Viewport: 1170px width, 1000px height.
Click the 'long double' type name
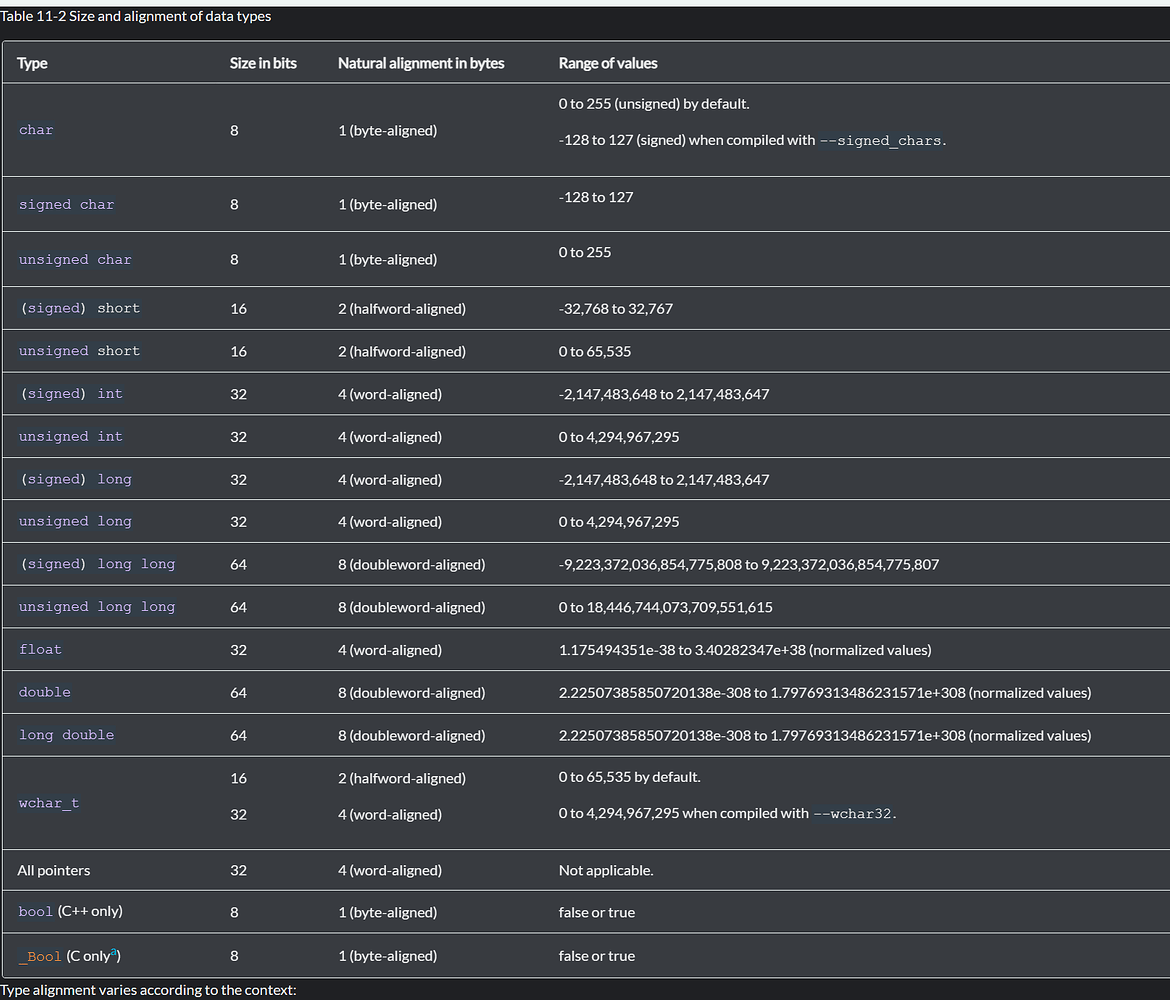pyautogui.click(x=67, y=735)
